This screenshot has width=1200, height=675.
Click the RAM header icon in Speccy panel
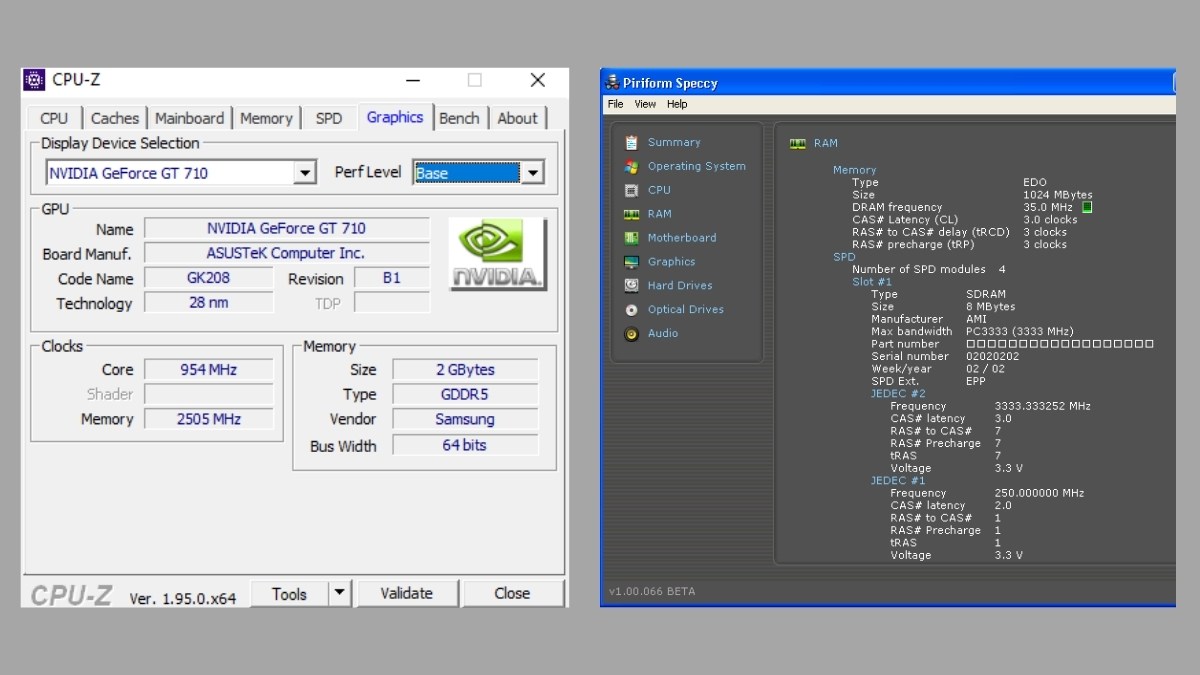click(x=798, y=143)
